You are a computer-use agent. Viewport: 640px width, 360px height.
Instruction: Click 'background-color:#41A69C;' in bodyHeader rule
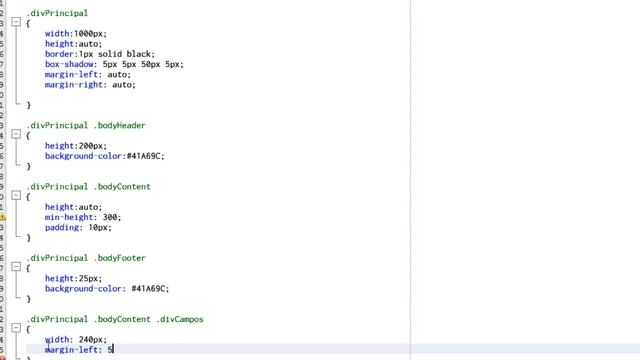point(104,156)
